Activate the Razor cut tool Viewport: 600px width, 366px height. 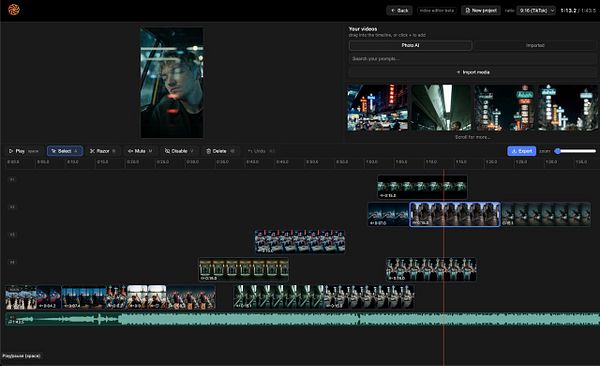click(102, 151)
